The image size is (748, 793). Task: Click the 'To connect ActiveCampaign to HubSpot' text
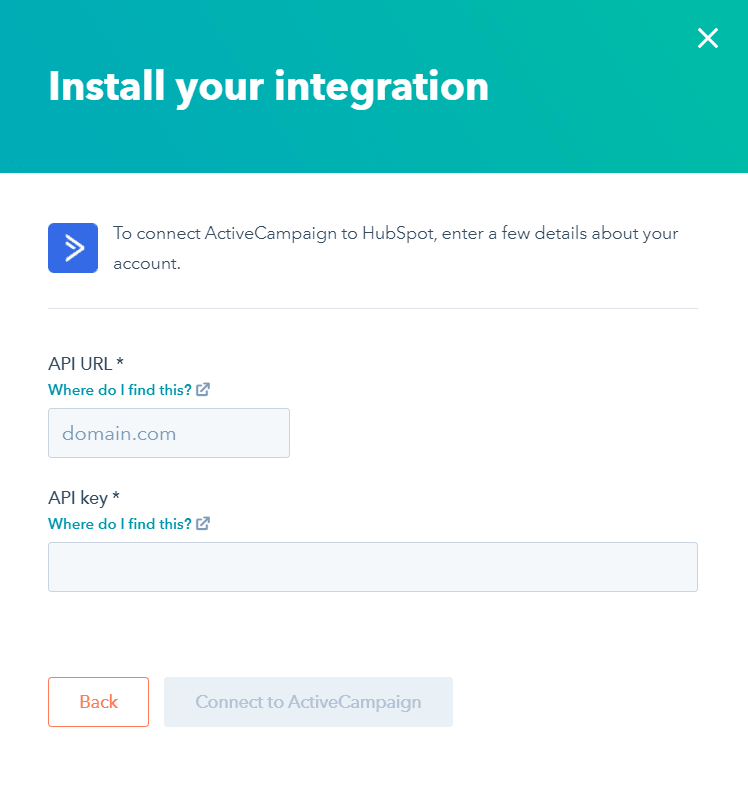tap(395, 248)
